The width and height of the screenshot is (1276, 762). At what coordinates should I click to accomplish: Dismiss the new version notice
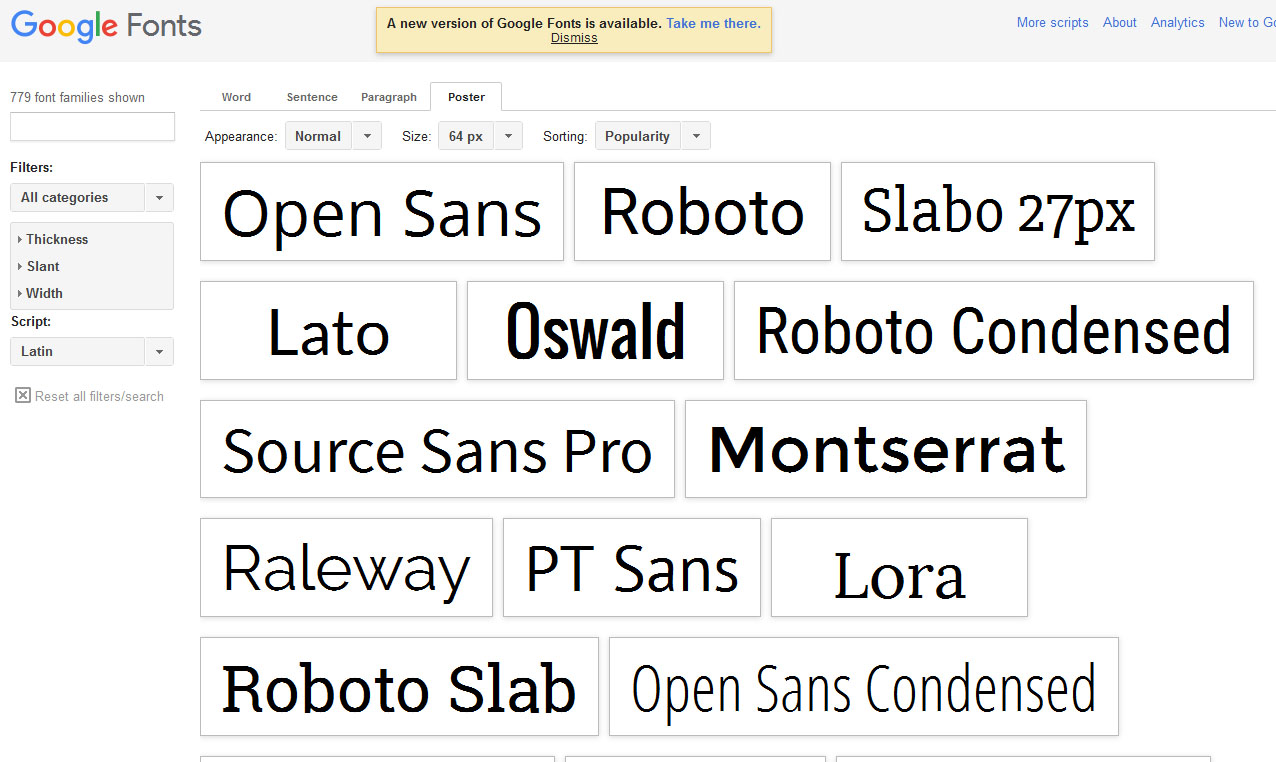574,38
